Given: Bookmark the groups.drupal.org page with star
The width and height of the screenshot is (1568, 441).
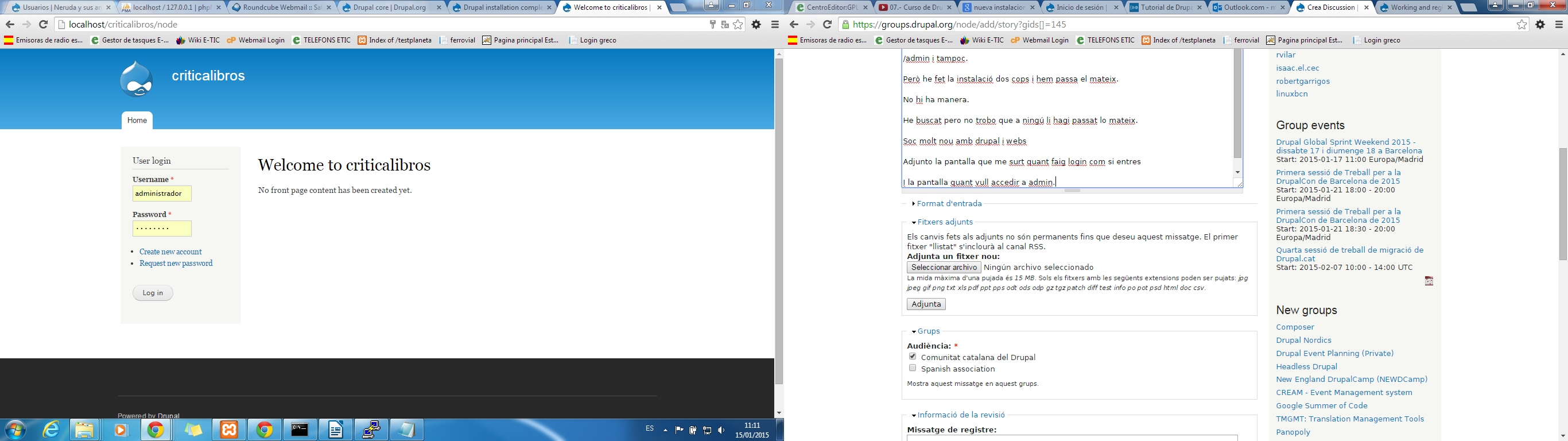Looking at the screenshot, I should [1522, 24].
